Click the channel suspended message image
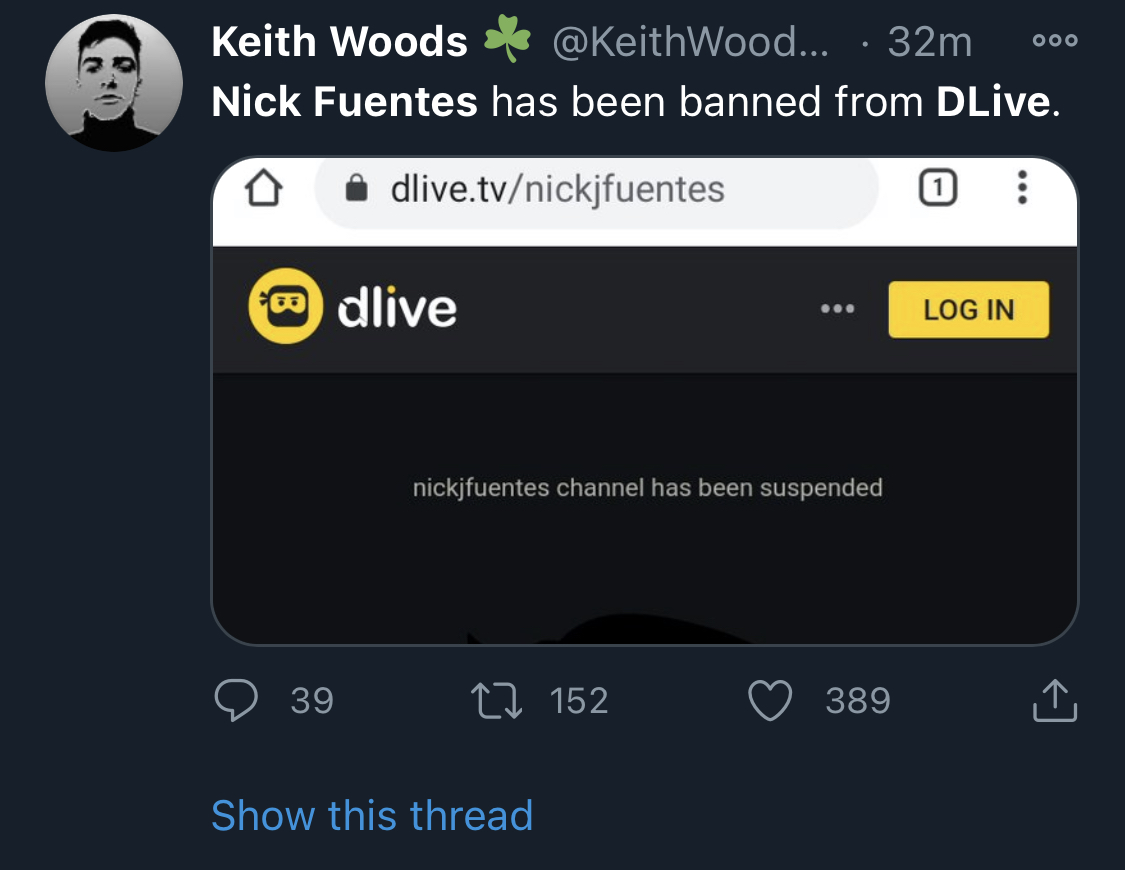 click(645, 401)
